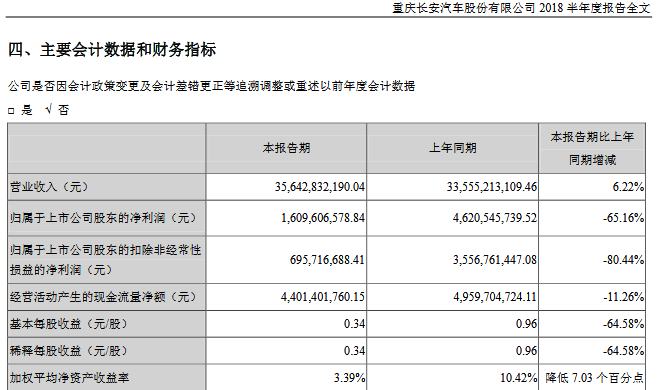This screenshot has width=658, height=390.
Task: Click the row label 稀释每股收益（元/股）
Action: 69,351
